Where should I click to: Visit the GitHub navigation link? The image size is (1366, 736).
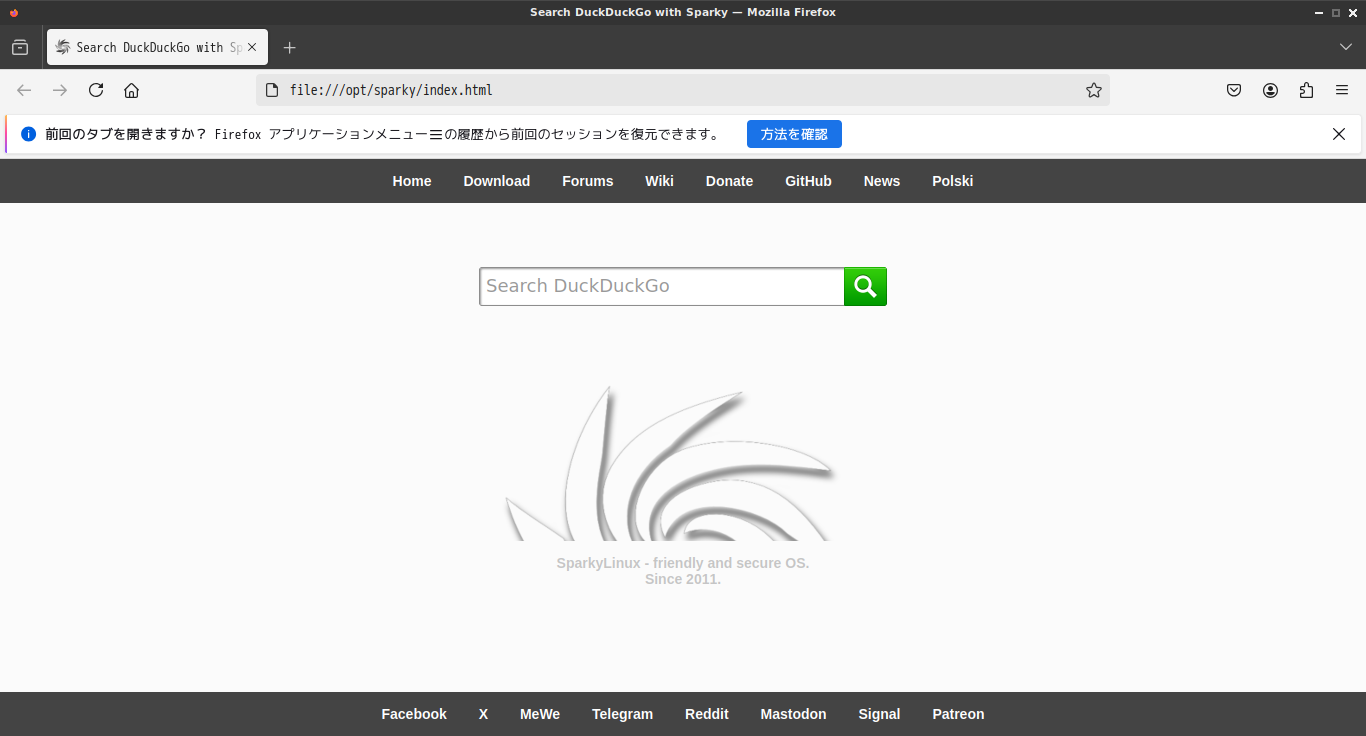pos(808,181)
